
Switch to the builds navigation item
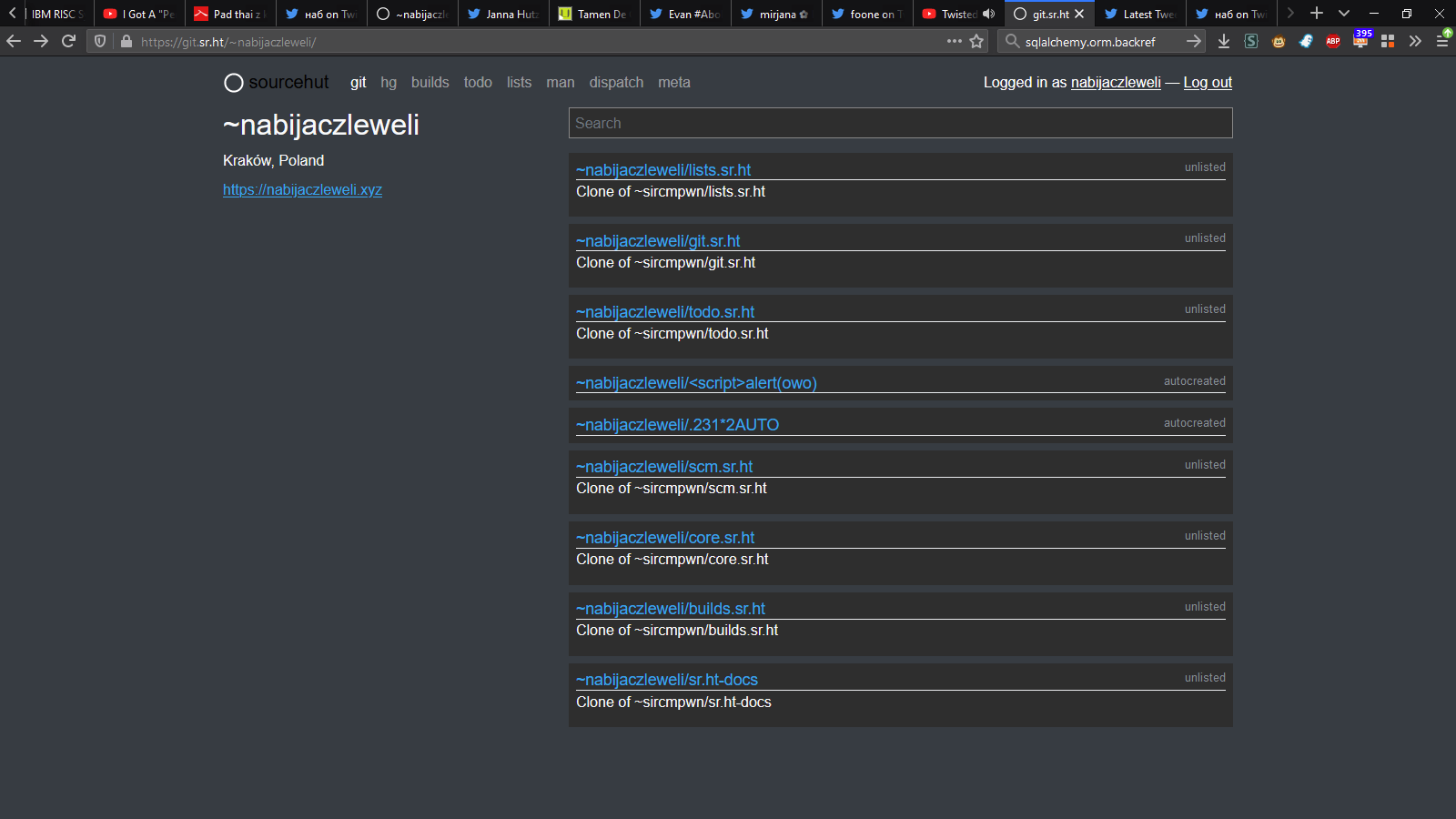point(430,82)
